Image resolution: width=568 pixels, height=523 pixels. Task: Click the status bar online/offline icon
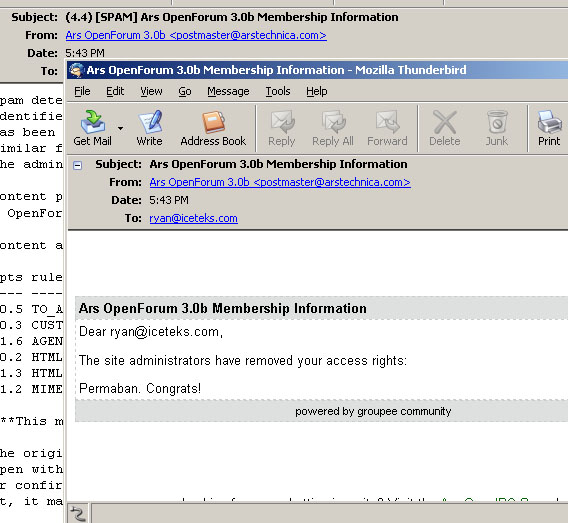click(x=78, y=514)
